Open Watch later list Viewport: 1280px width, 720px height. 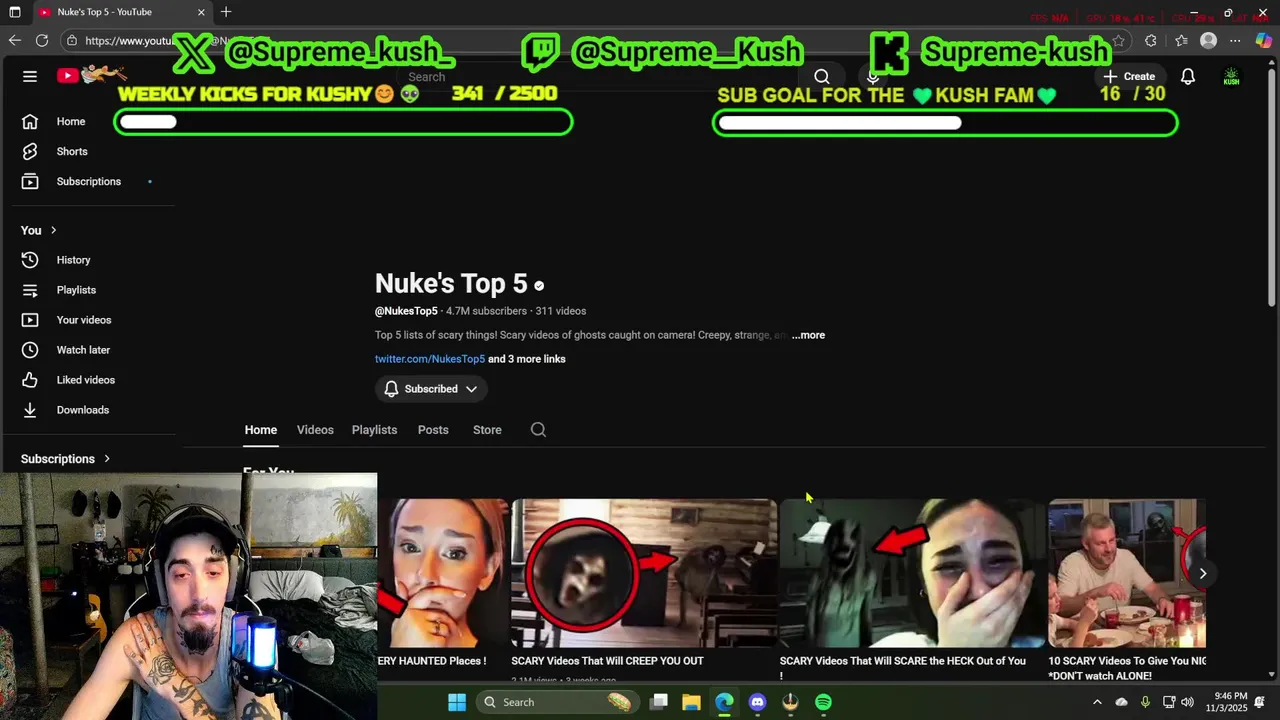(x=83, y=350)
